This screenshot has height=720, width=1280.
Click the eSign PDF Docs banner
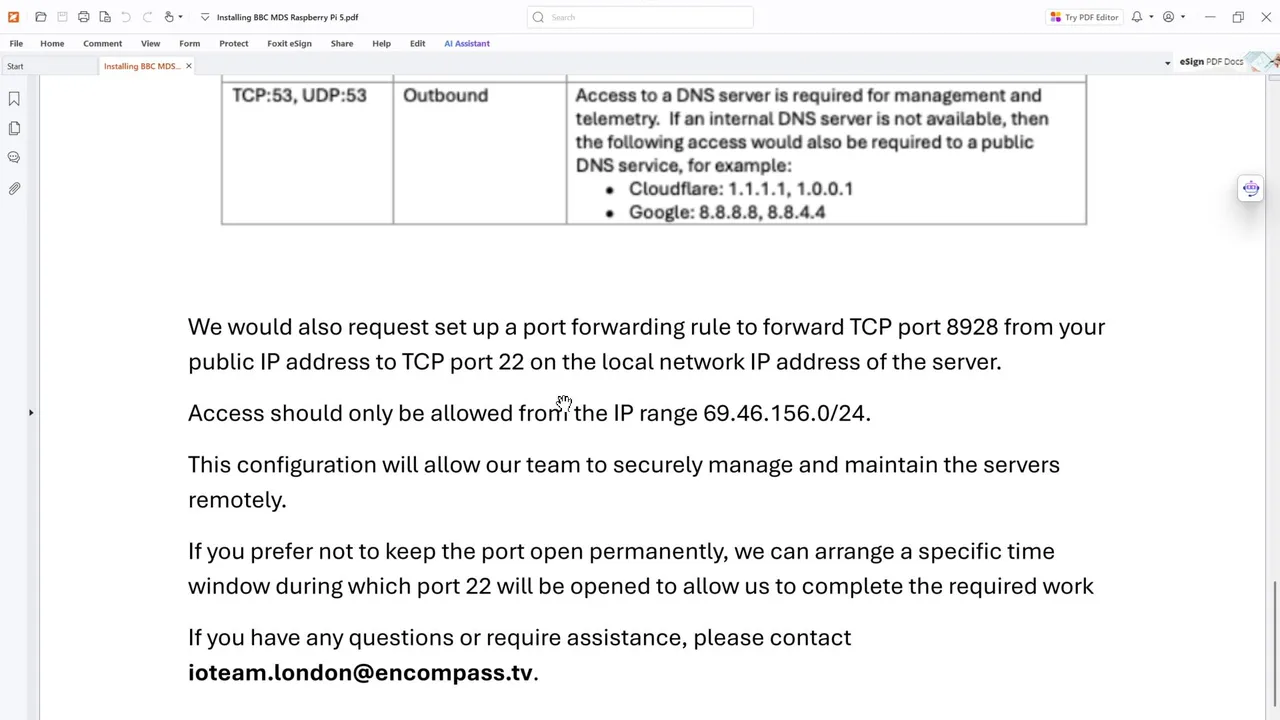(1211, 62)
